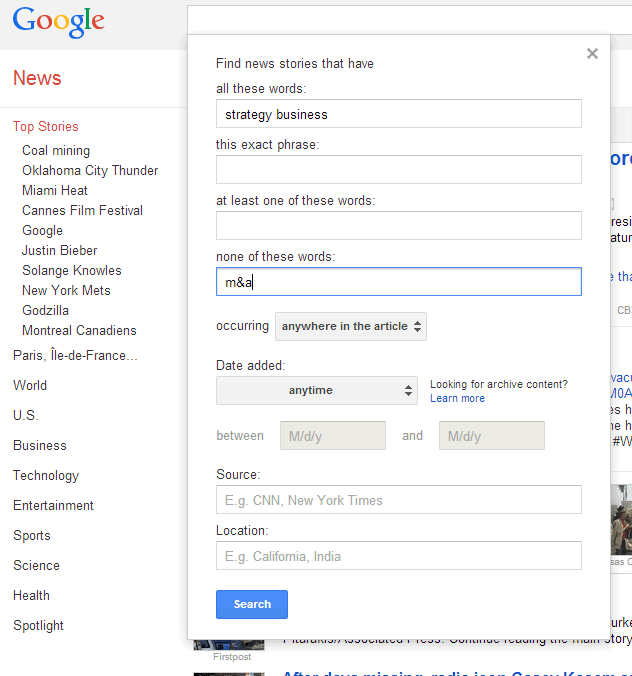Click the Location input field
Image resolution: width=632 pixels, height=676 pixels.
tap(399, 556)
